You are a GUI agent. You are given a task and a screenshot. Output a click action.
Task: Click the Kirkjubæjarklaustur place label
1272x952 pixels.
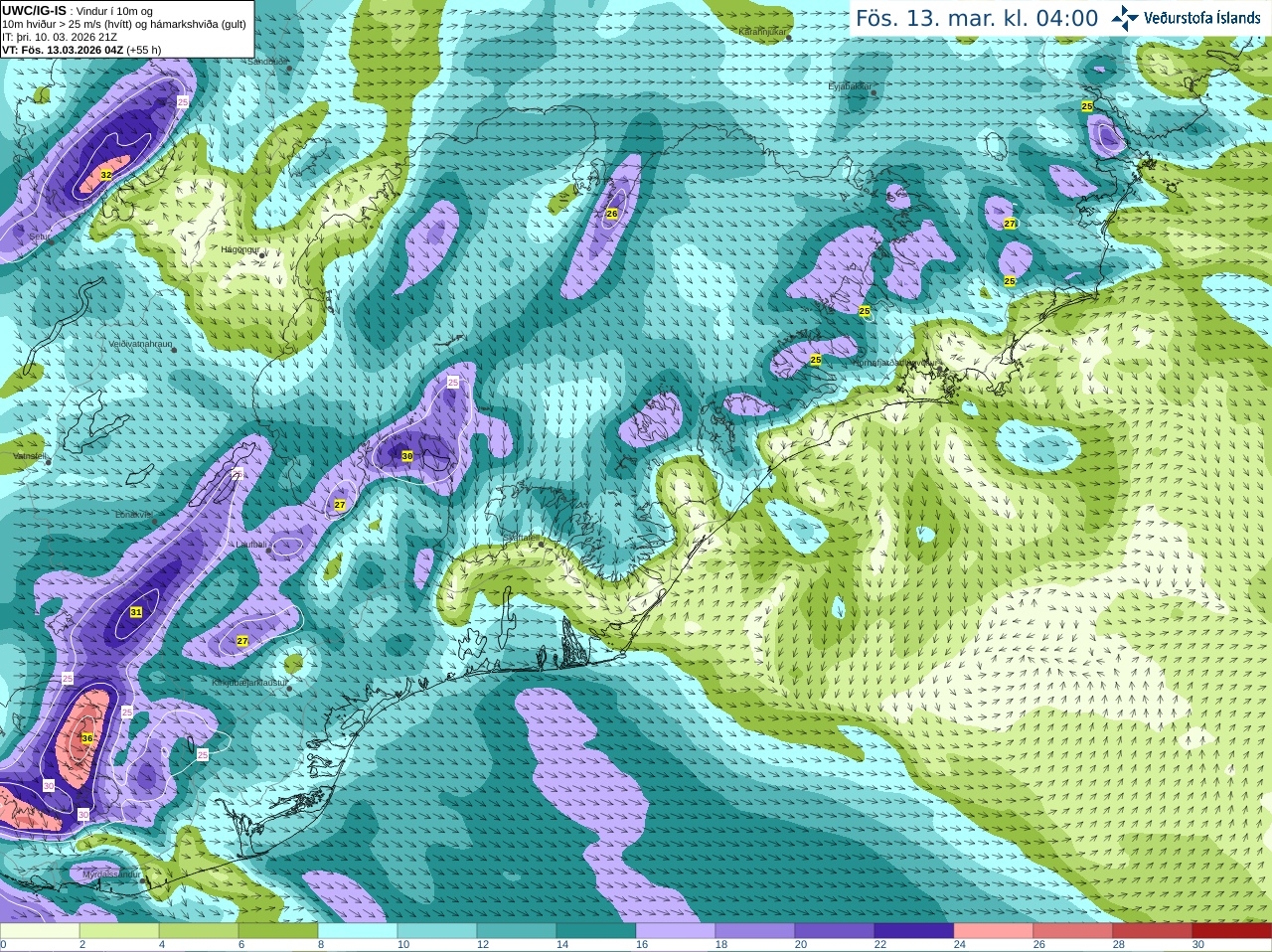point(249,684)
